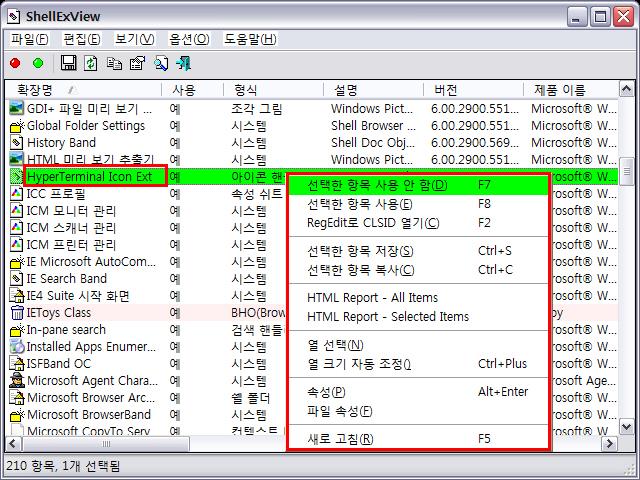Click the red disable-selected-items toolbar icon
Screen dimensions: 640x480
tap(15, 63)
